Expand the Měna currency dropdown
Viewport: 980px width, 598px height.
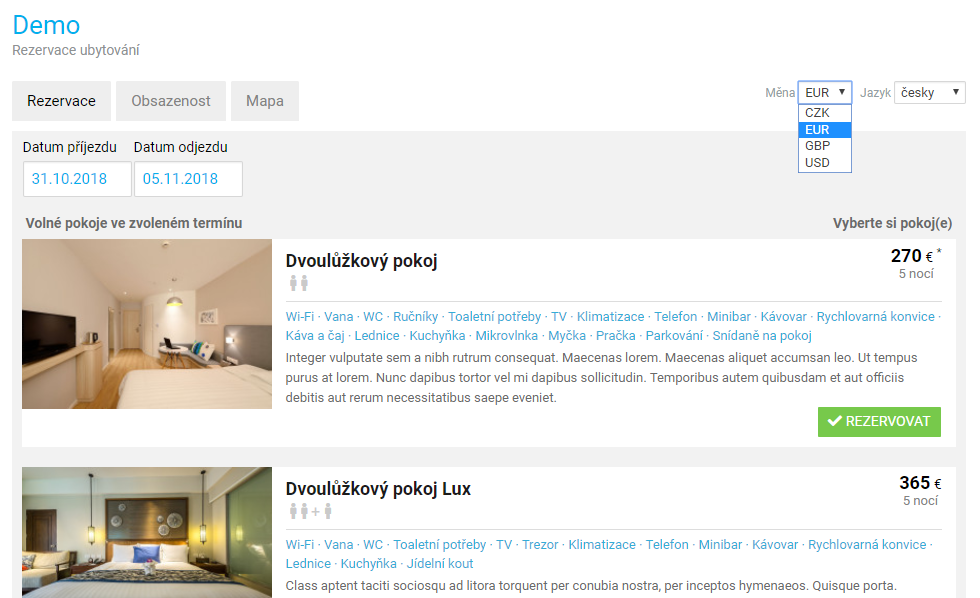[824, 92]
